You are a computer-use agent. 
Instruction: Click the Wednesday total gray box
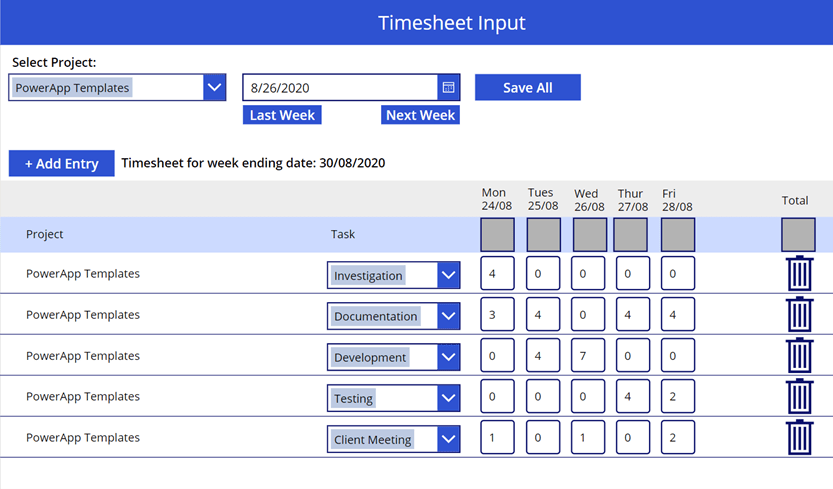tap(590, 234)
